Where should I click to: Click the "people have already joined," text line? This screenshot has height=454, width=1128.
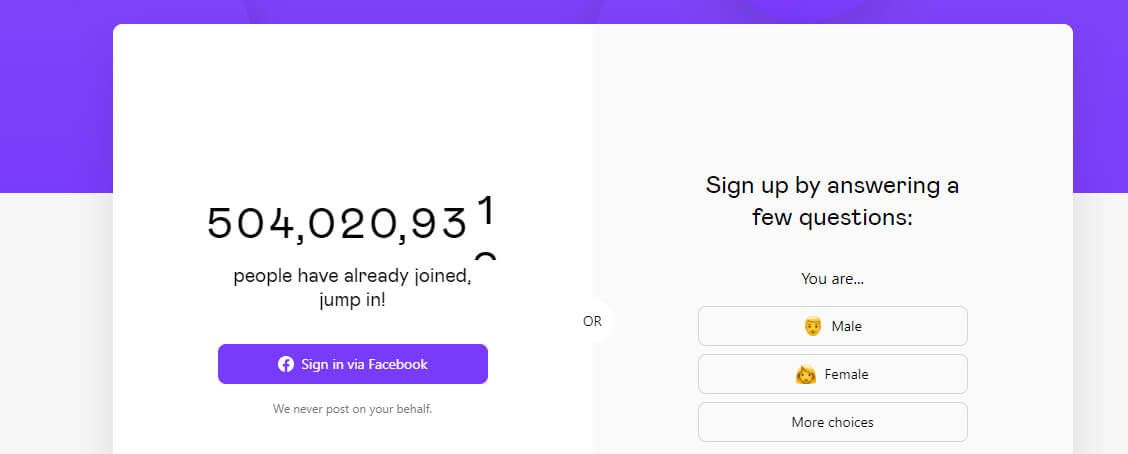click(x=352, y=276)
